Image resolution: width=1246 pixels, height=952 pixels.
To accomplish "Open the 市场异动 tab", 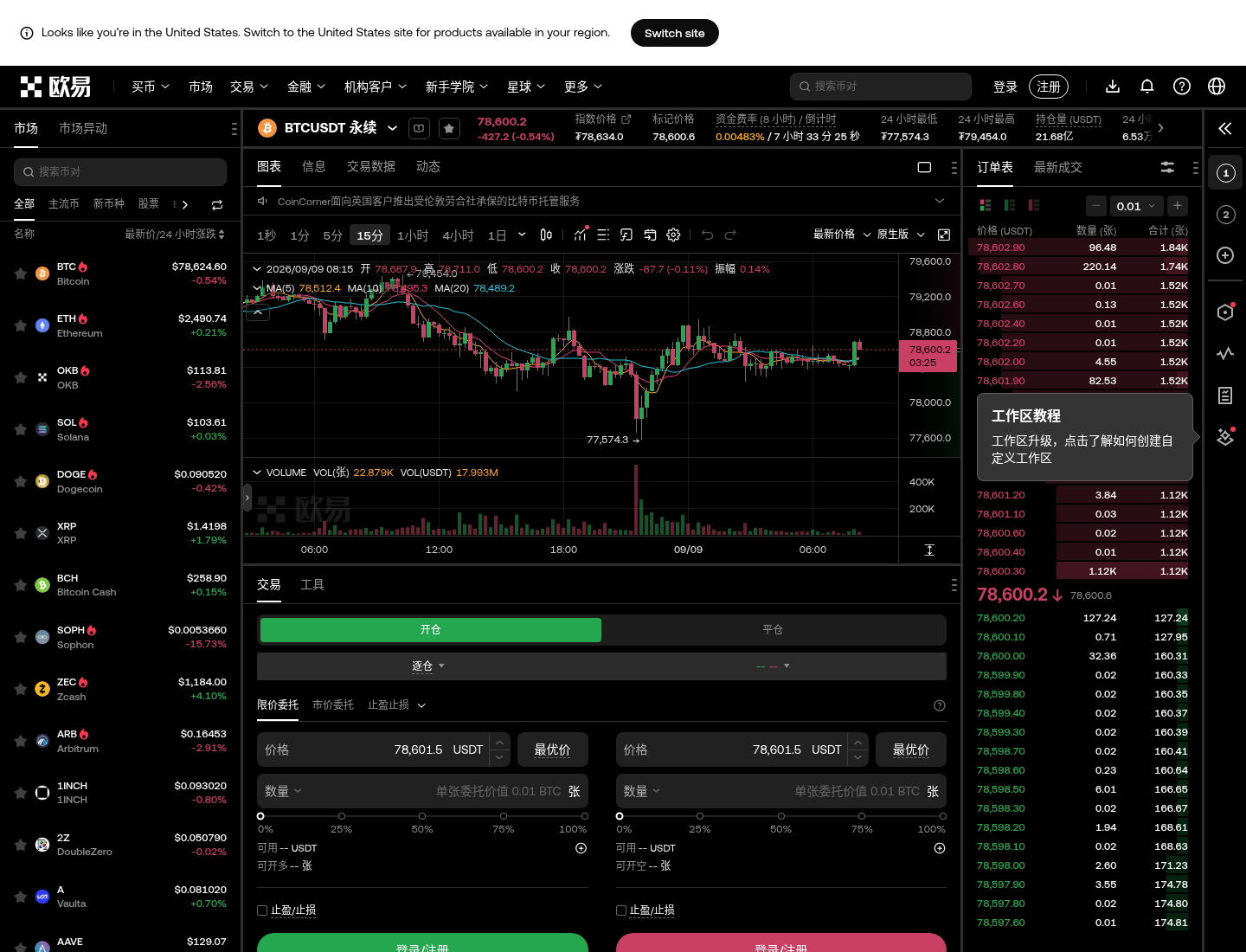I will (x=83, y=129).
